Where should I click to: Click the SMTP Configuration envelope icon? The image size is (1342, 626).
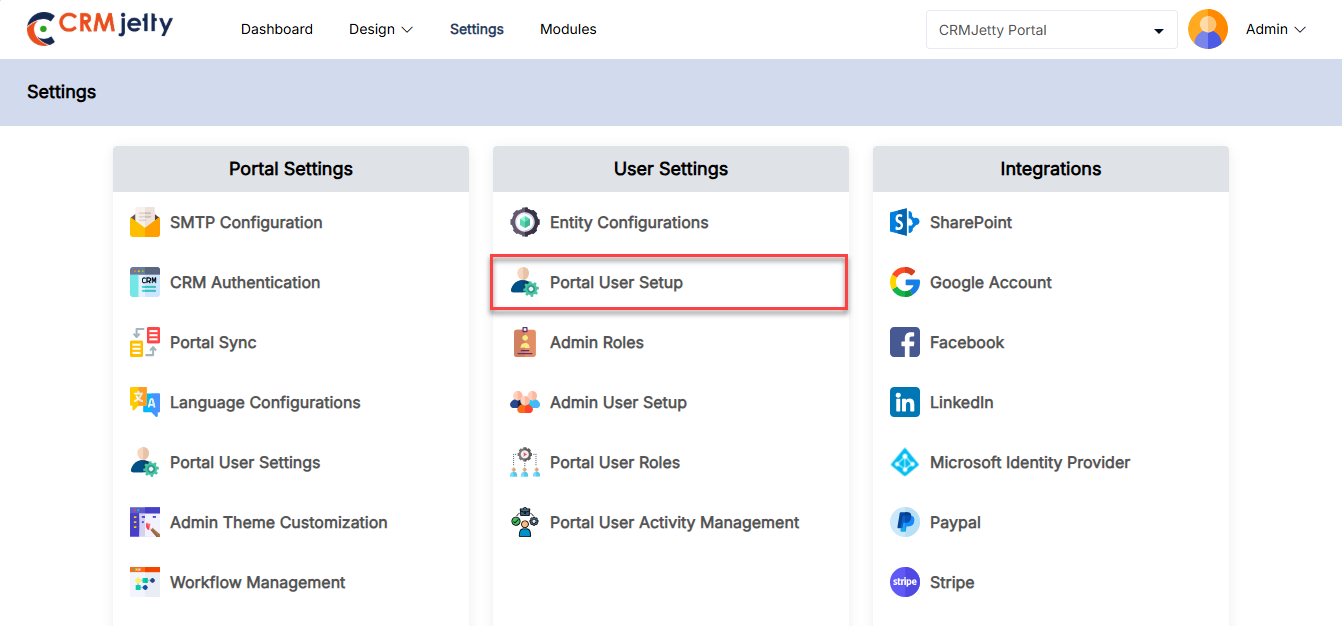[x=145, y=223]
